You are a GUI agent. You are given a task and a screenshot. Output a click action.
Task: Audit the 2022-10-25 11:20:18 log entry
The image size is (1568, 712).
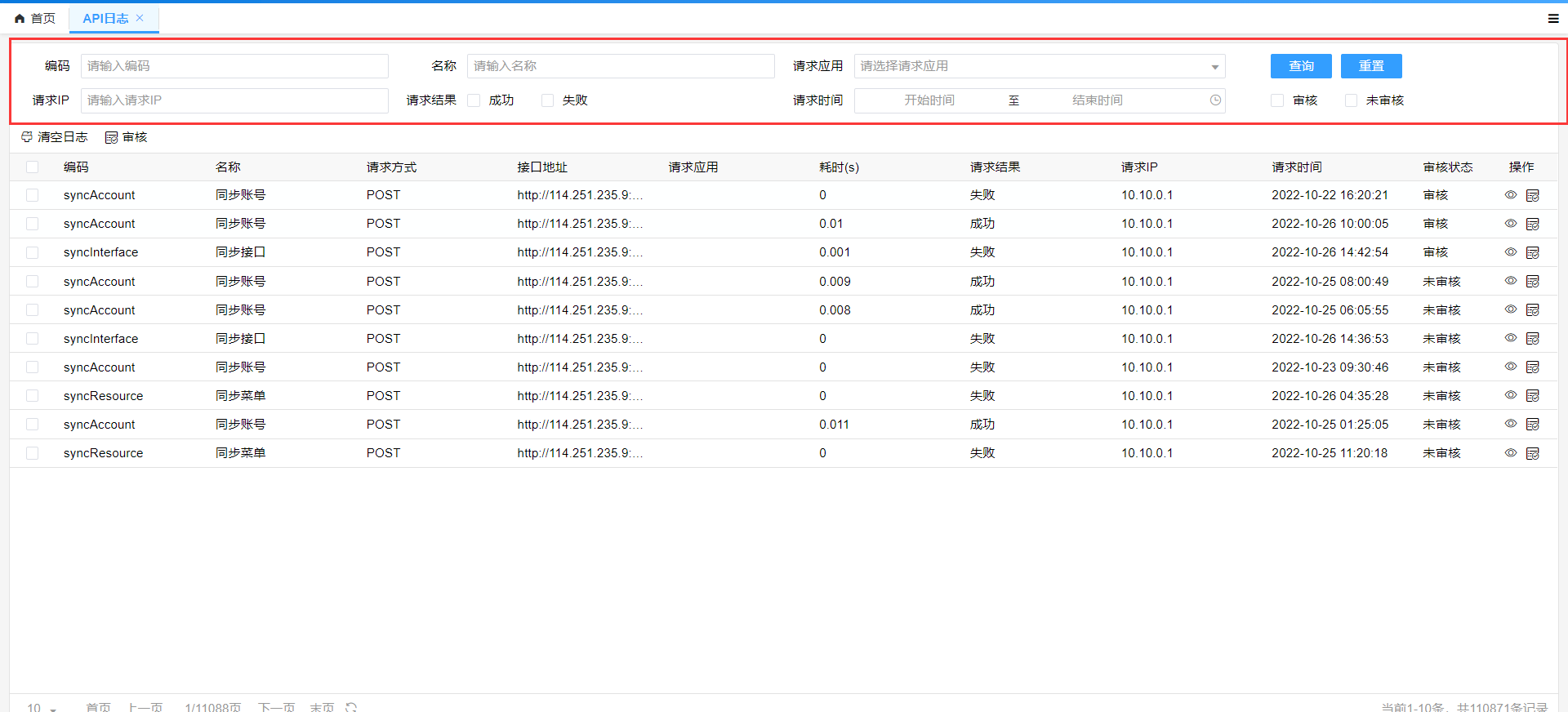[x=1533, y=452]
